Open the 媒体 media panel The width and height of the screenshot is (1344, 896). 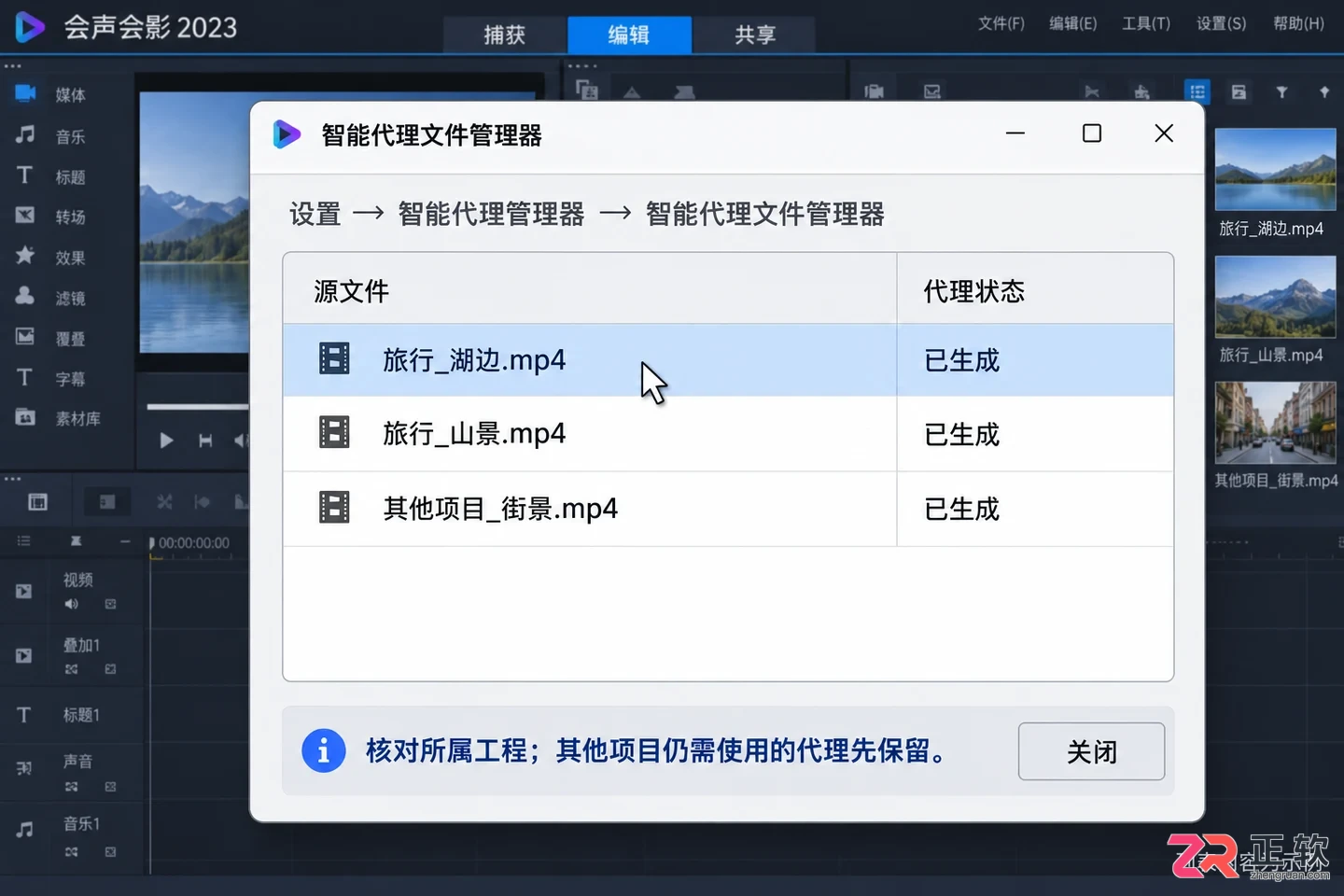(50, 94)
